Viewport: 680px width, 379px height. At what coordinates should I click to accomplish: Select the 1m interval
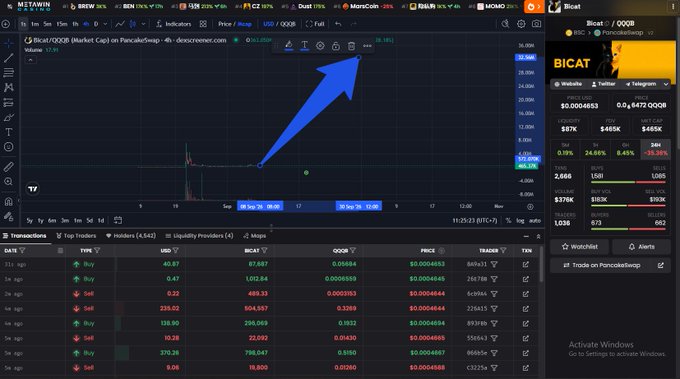coord(35,24)
